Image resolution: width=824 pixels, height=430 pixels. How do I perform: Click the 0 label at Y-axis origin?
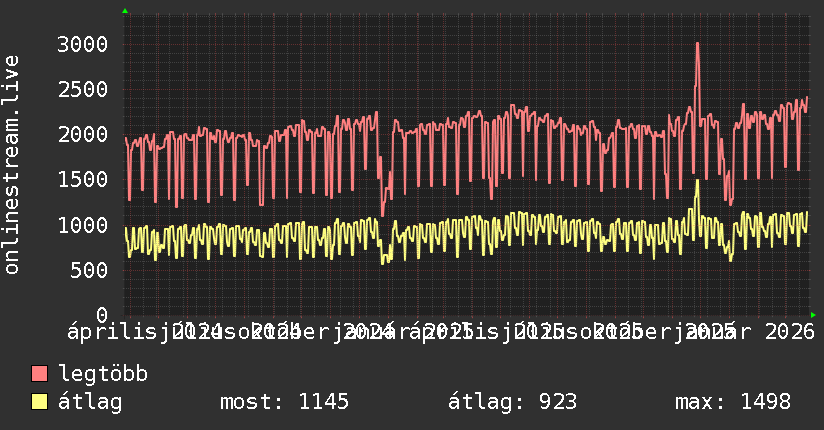click(101, 314)
